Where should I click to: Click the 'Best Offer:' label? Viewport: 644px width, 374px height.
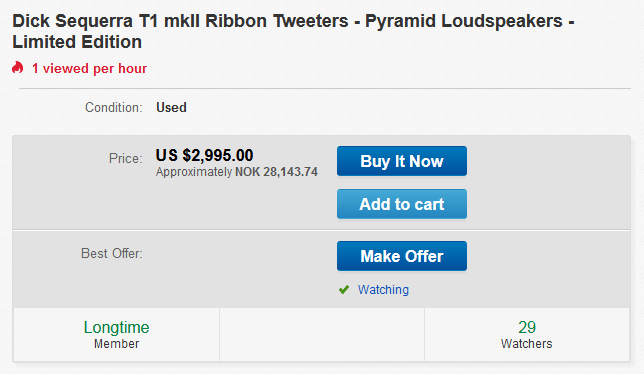coord(112,254)
